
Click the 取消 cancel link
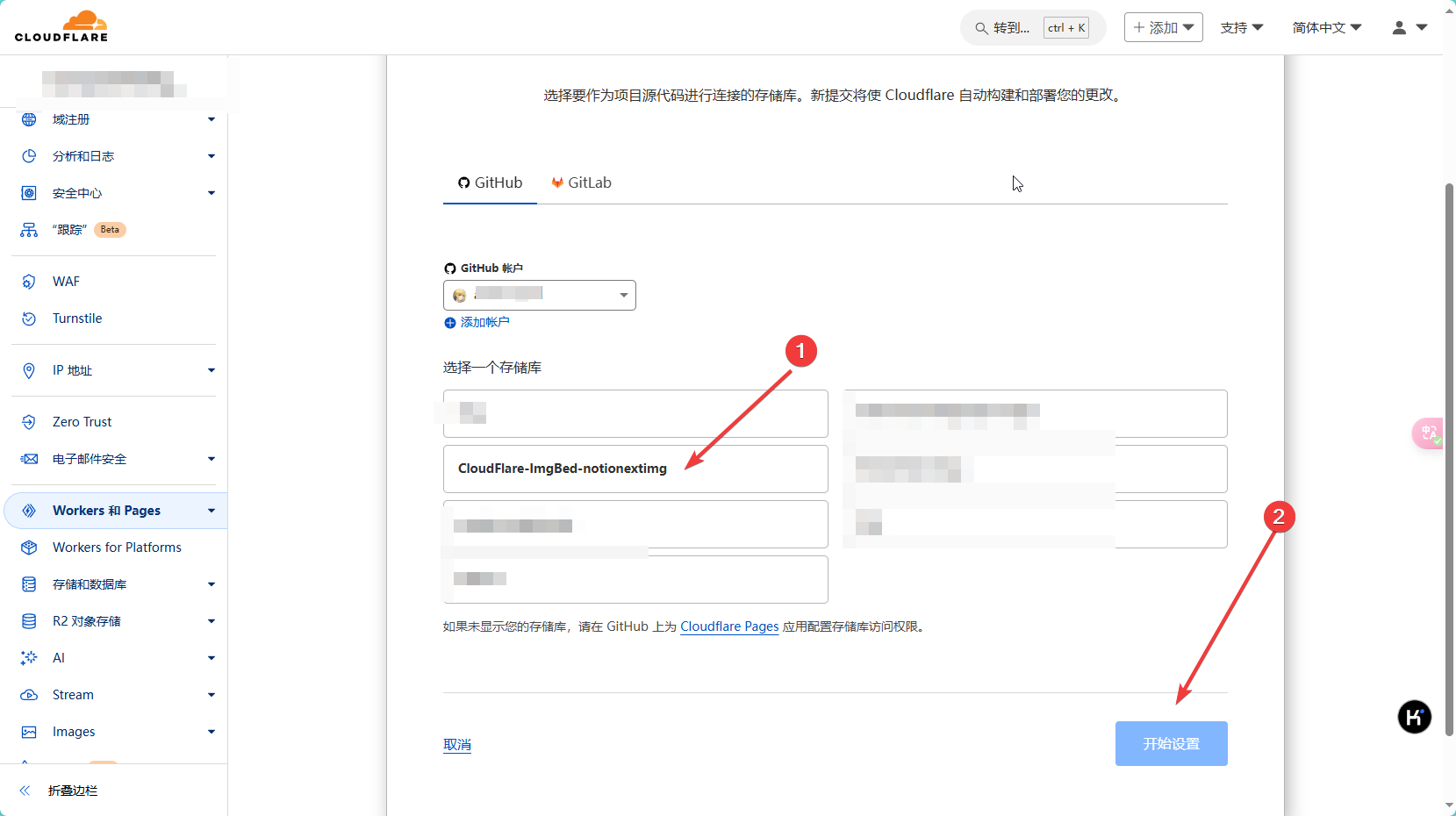point(457,745)
